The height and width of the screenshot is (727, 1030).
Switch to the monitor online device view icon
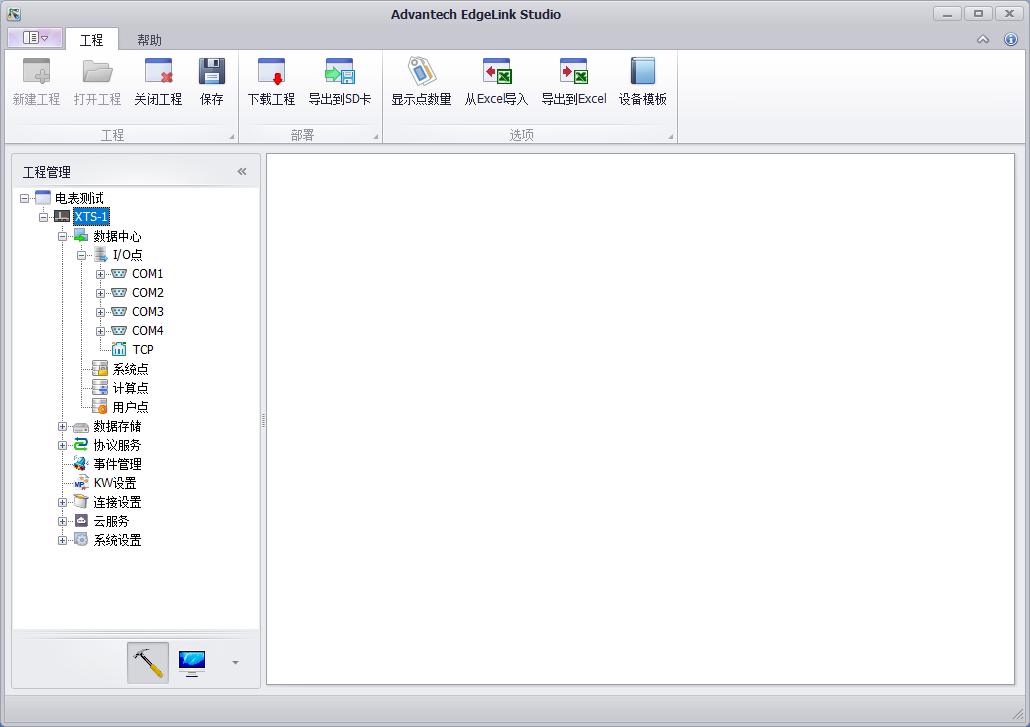(191, 662)
